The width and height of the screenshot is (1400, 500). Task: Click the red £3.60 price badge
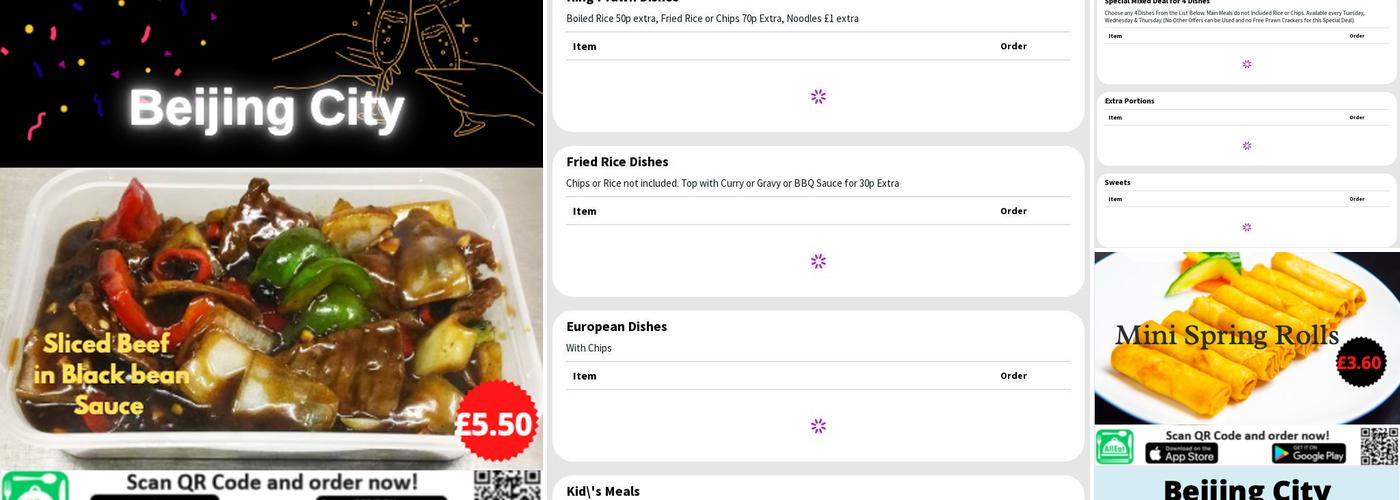tap(1360, 362)
